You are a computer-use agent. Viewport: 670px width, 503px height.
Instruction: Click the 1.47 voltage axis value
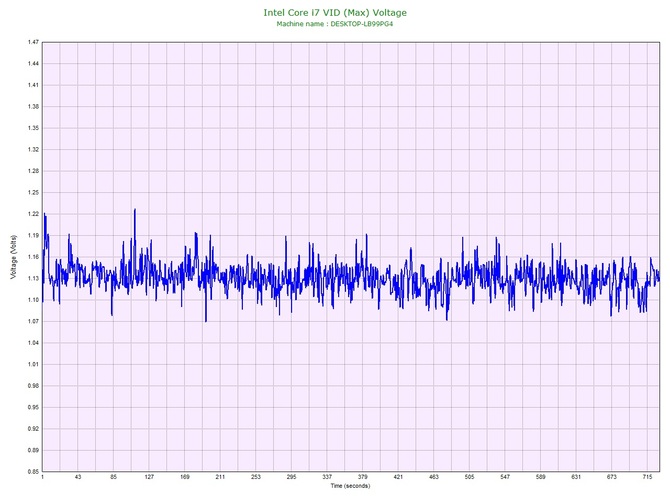33,42
